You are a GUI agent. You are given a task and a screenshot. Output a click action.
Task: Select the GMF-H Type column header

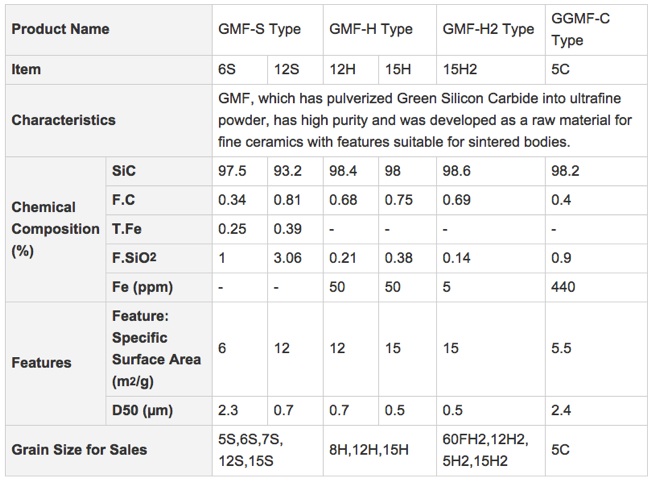click(x=379, y=29)
